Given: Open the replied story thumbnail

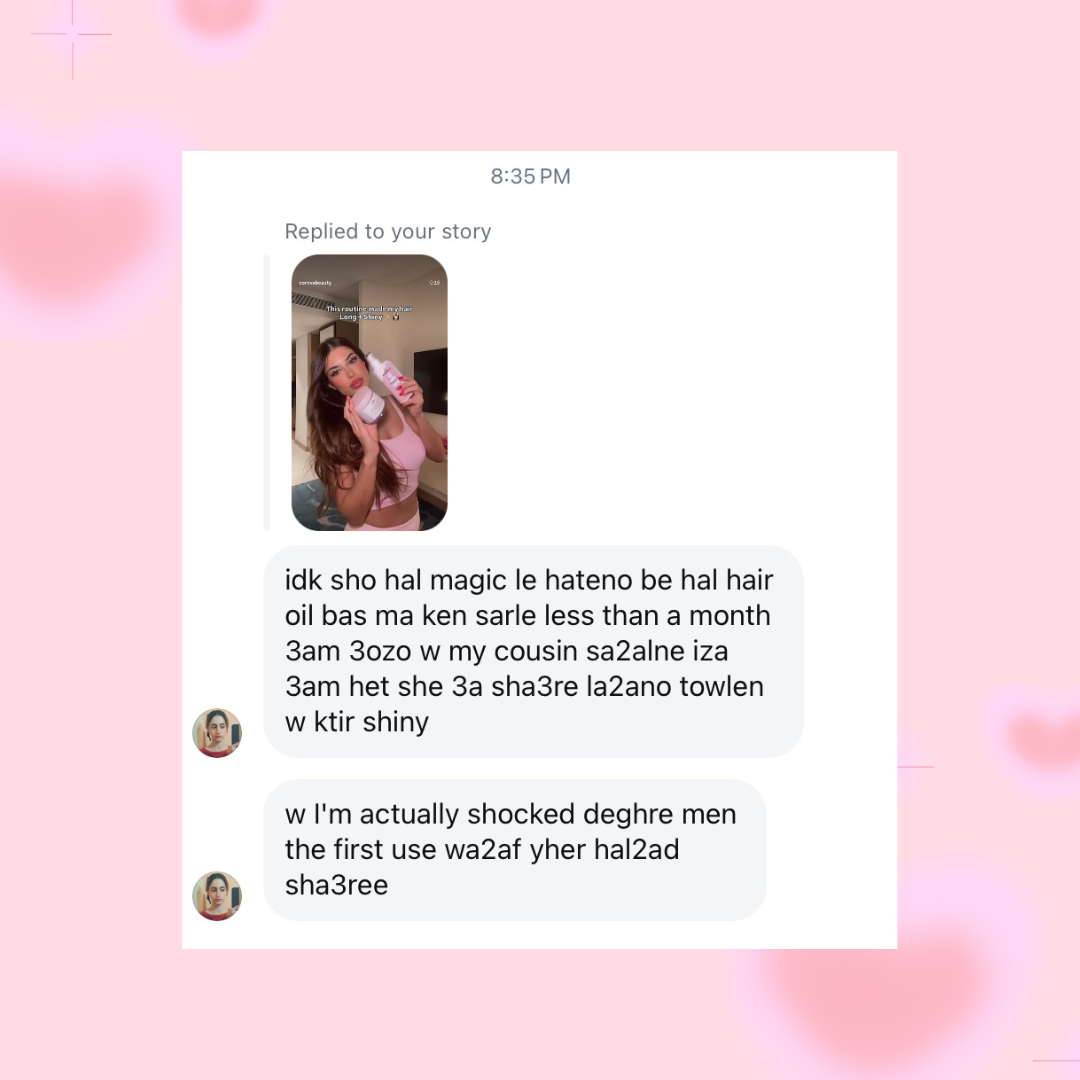Looking at the screenshot, I should click(370, 393).
